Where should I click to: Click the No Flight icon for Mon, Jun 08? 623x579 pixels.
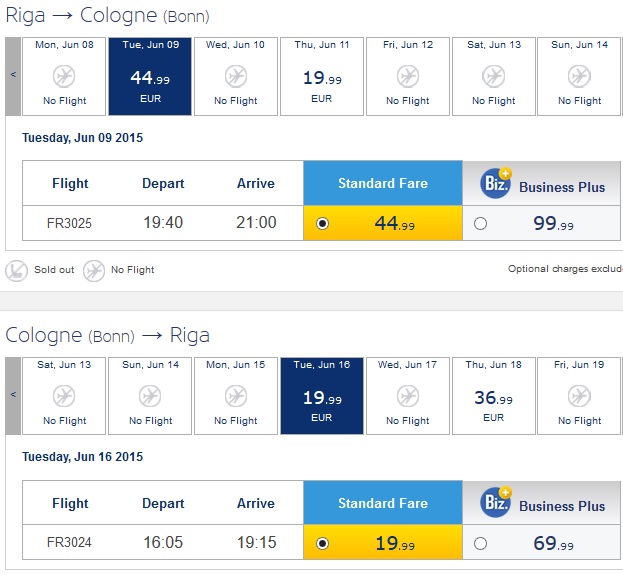point(64,76)
